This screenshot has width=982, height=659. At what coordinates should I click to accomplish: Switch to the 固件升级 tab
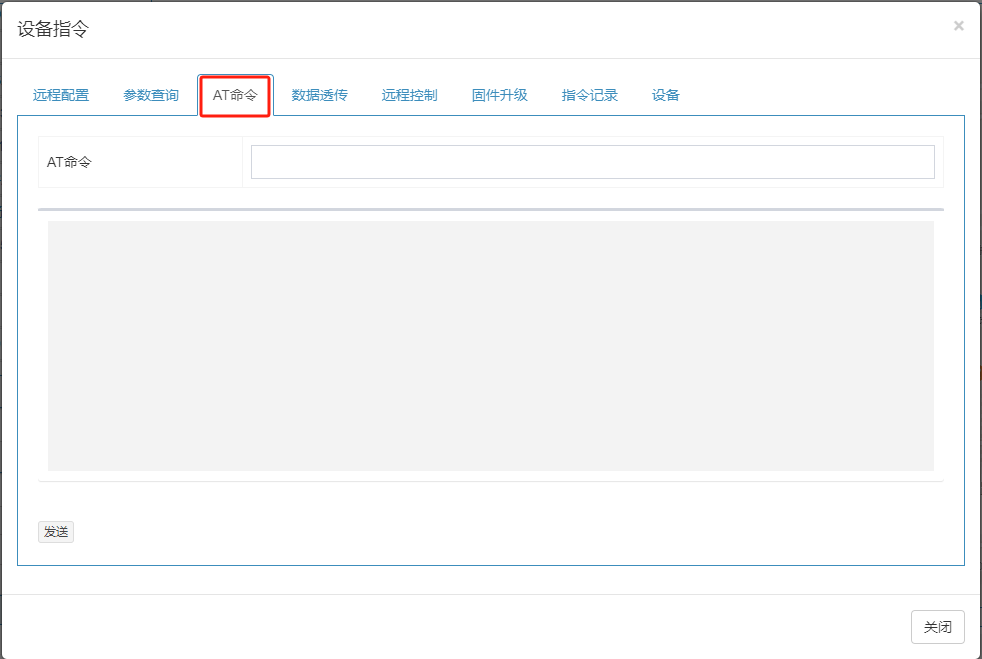click(x=499, y=96)
